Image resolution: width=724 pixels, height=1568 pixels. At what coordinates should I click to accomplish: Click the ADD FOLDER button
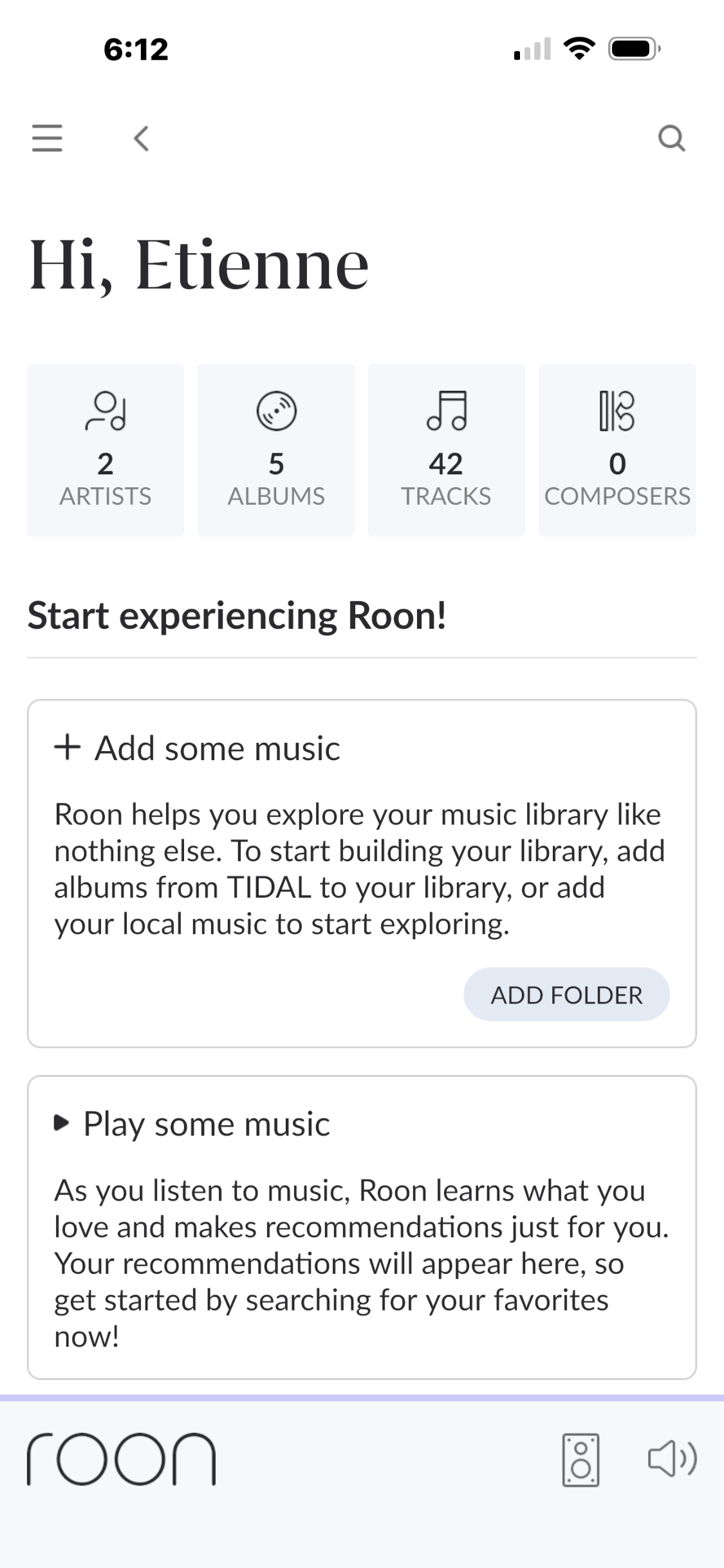566,994
